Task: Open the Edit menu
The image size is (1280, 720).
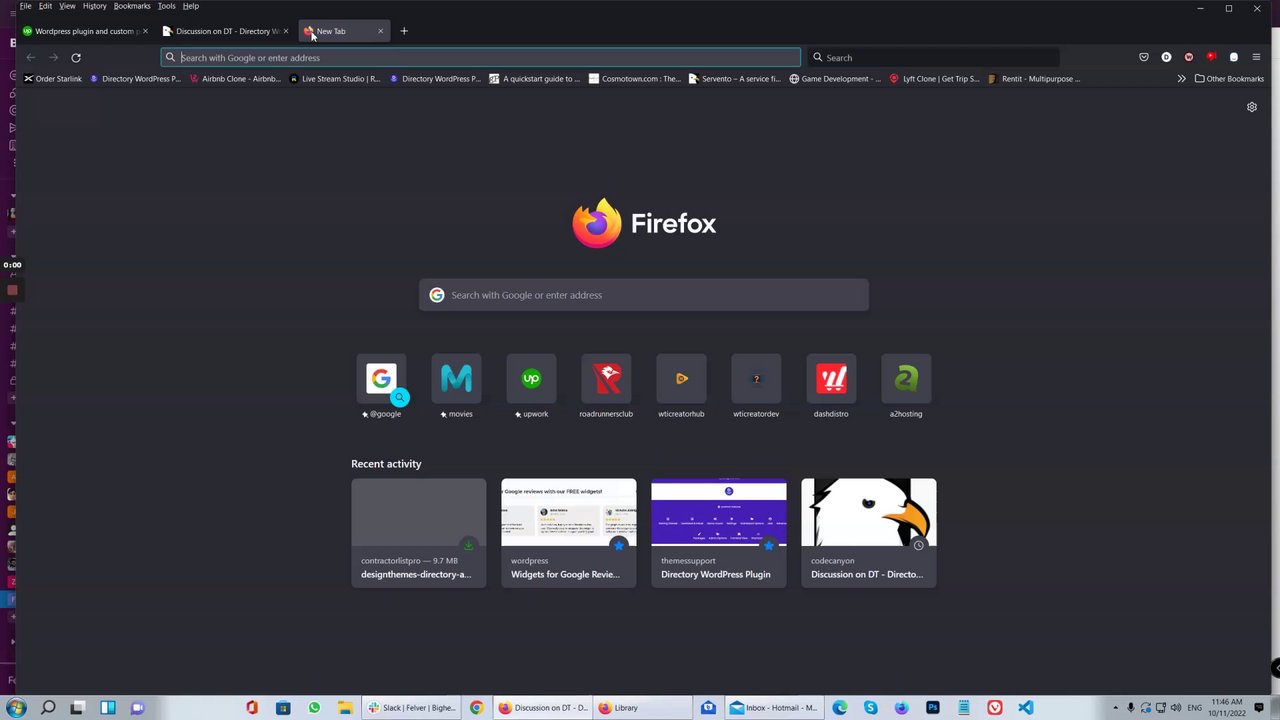Action: 45,6
